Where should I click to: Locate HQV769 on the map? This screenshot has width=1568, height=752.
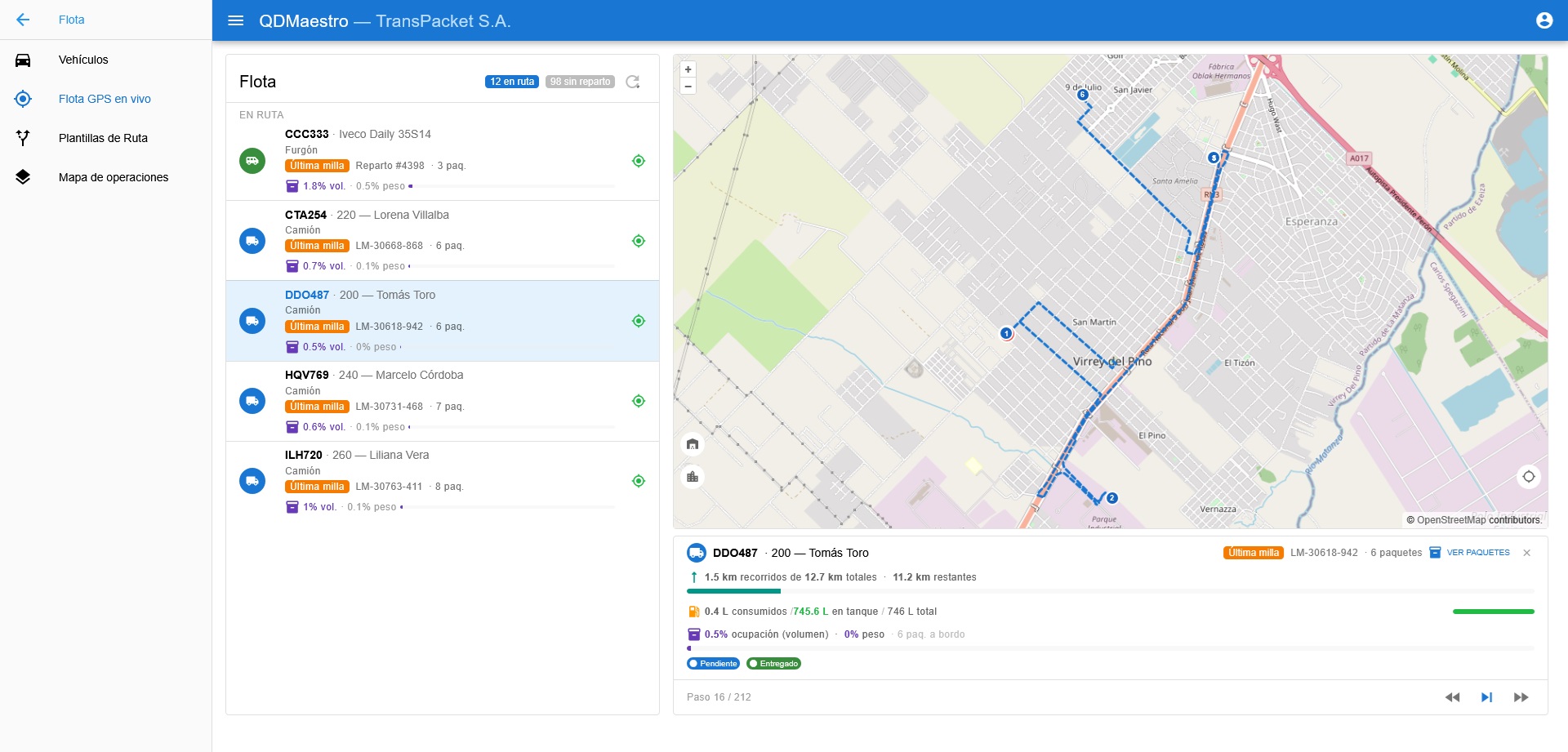coord(639,401)
